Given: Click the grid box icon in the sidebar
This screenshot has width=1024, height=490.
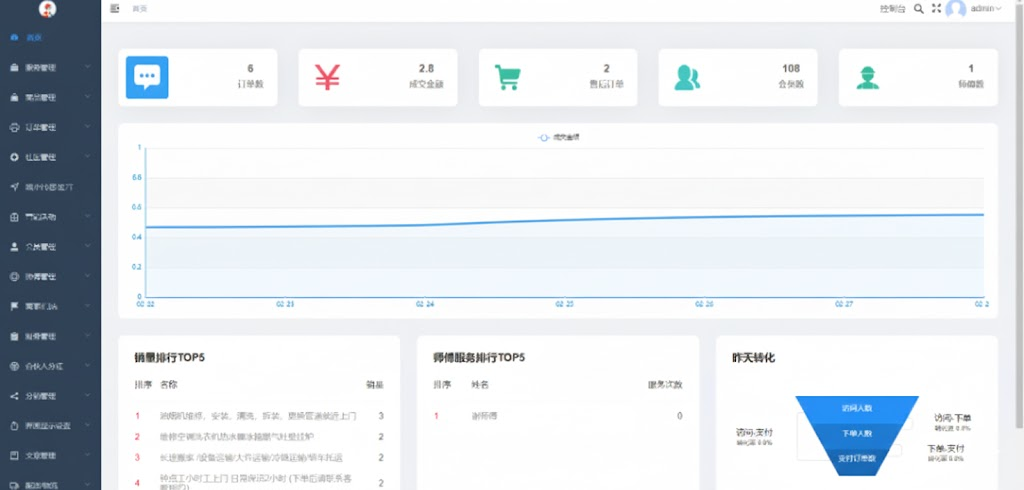Looking at the screenshot, I should pyautogui.click(x=14, y=217).
